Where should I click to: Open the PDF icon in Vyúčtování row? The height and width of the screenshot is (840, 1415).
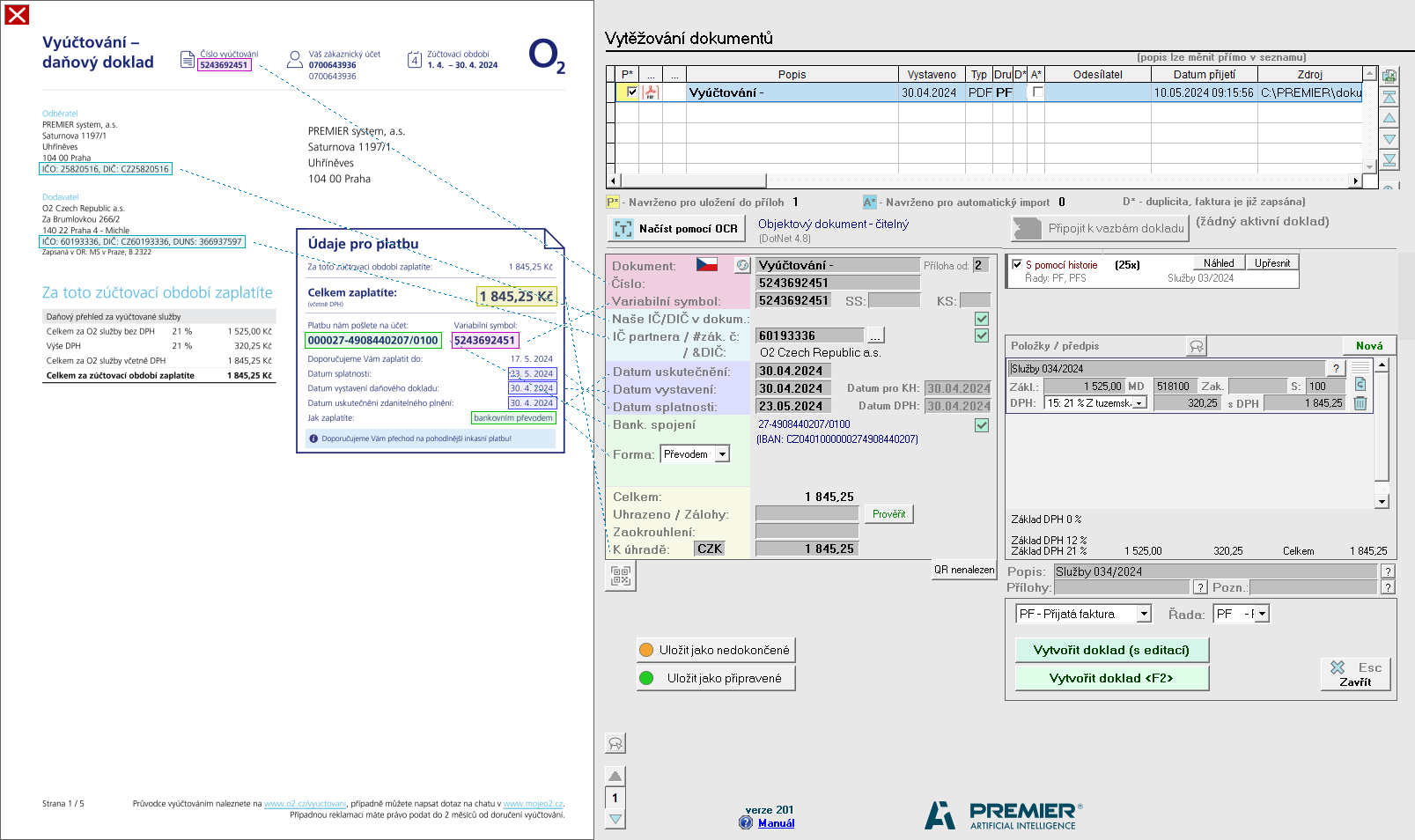[651, 92]
